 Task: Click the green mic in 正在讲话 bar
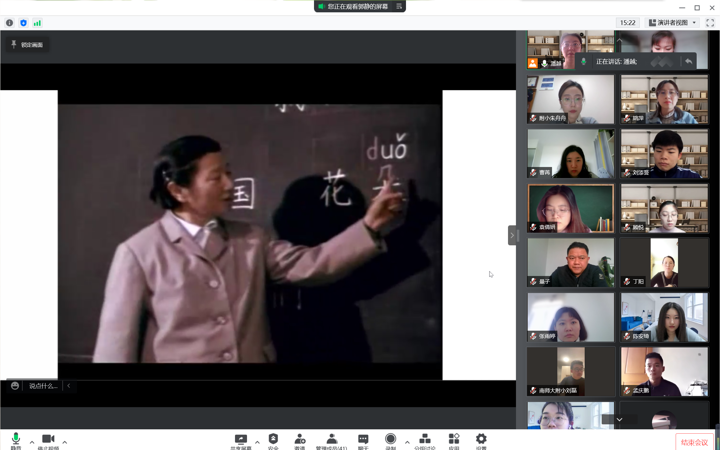(584, 61)
